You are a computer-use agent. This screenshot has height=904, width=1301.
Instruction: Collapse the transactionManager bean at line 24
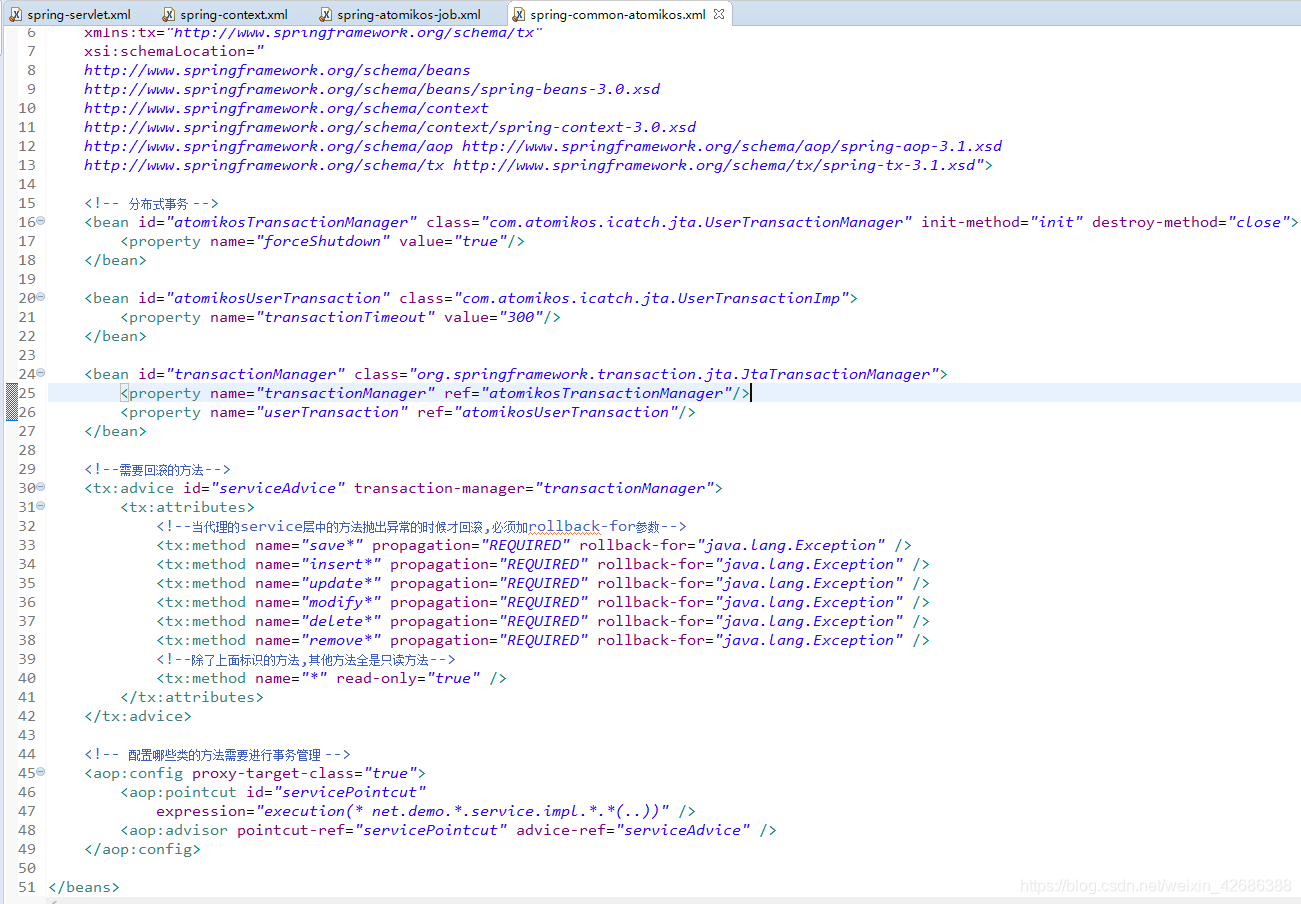click(41, 374)
